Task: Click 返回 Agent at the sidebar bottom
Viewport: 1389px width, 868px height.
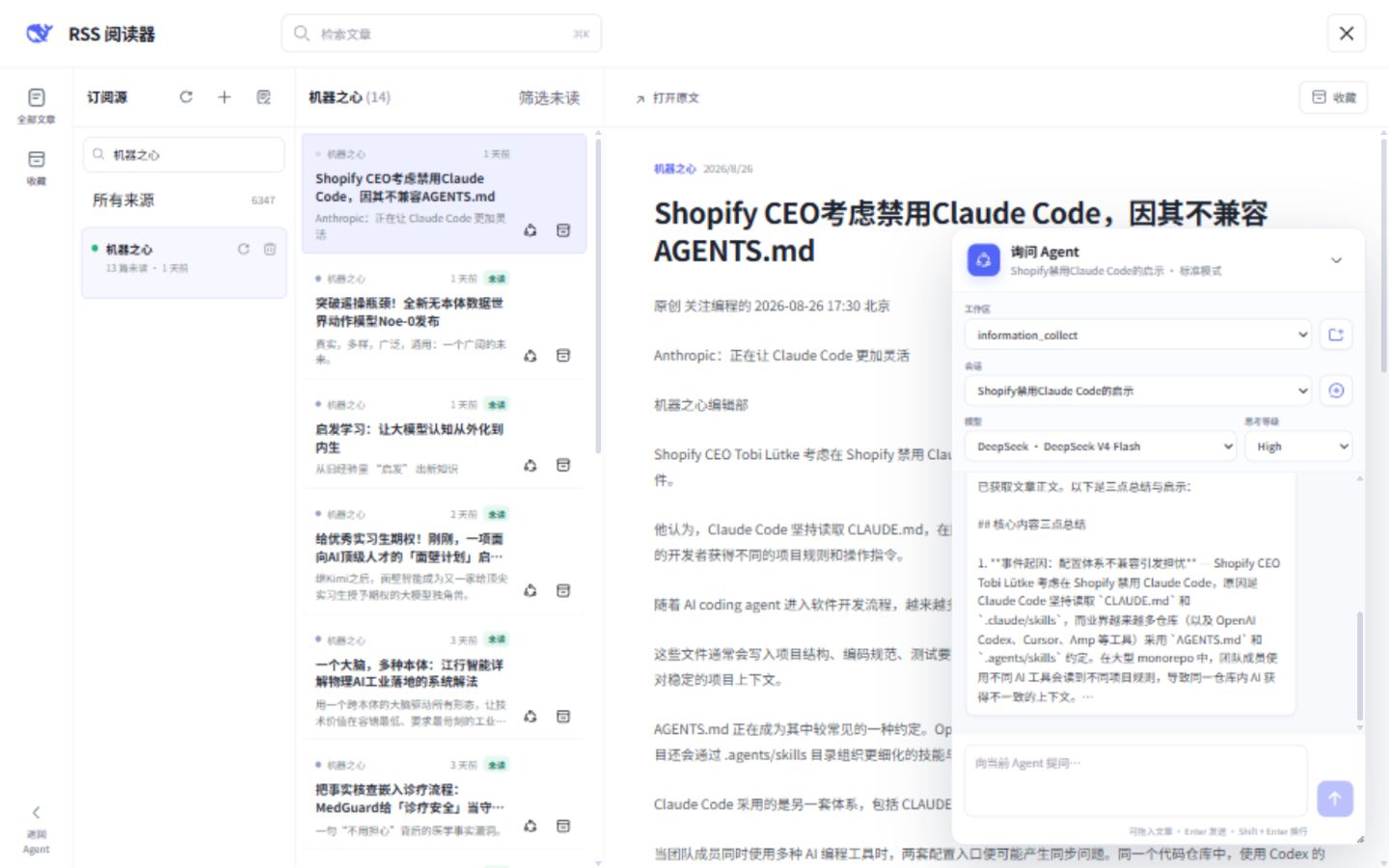Action: coord(36,829)
